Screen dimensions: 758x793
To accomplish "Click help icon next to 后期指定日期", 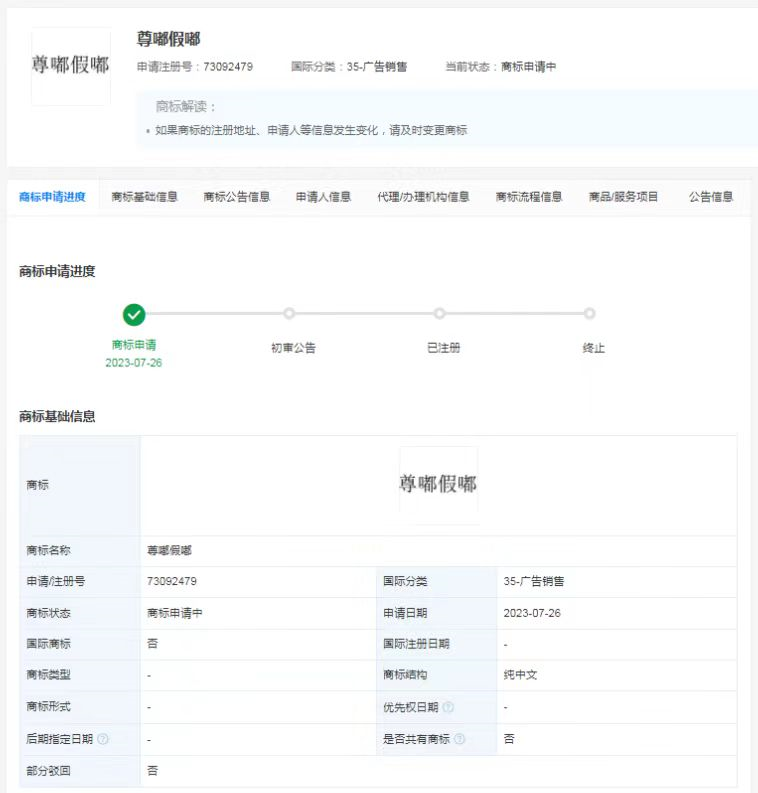I will tap(103, 739).
